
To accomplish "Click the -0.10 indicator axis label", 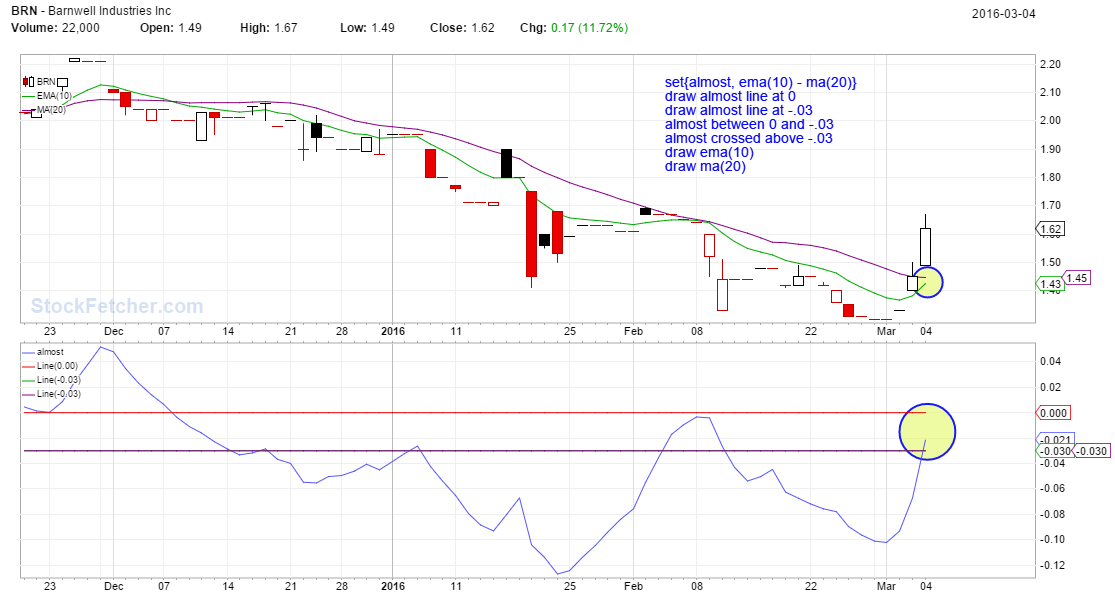I will (1052, 539).
